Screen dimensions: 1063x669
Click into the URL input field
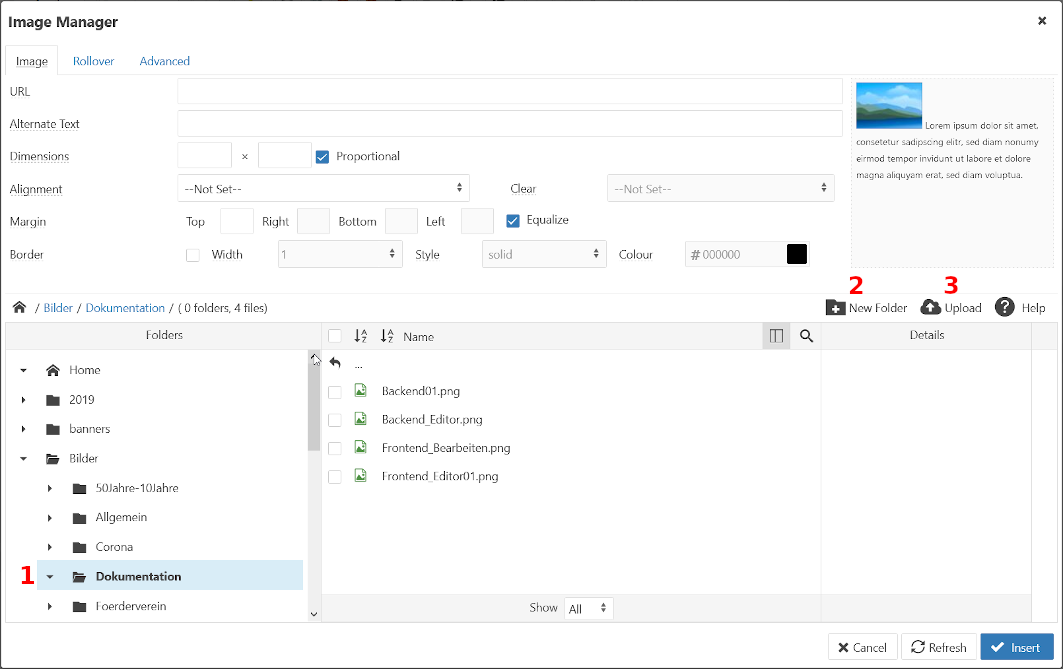point(510,92)
